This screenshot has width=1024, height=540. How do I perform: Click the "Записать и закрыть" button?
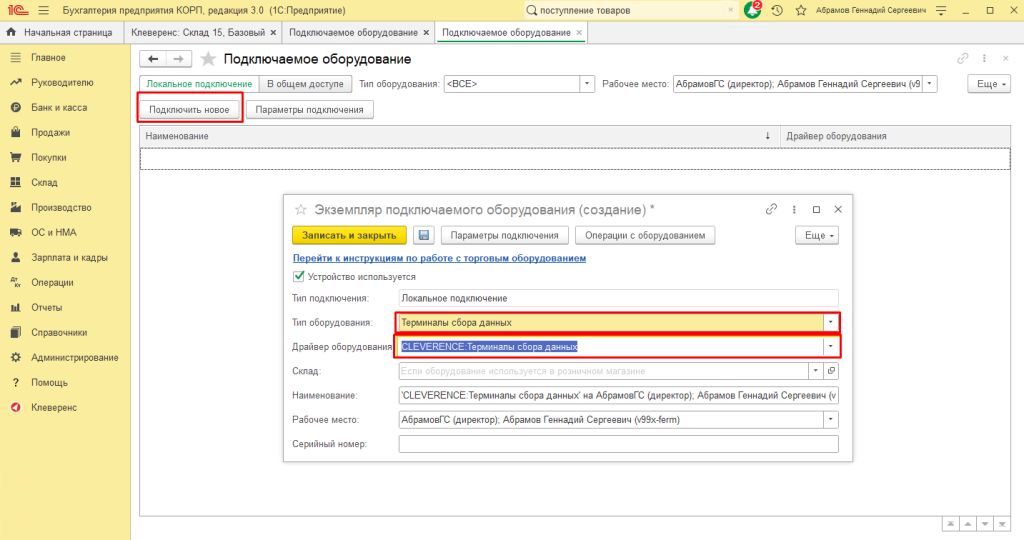click(349, 235)
